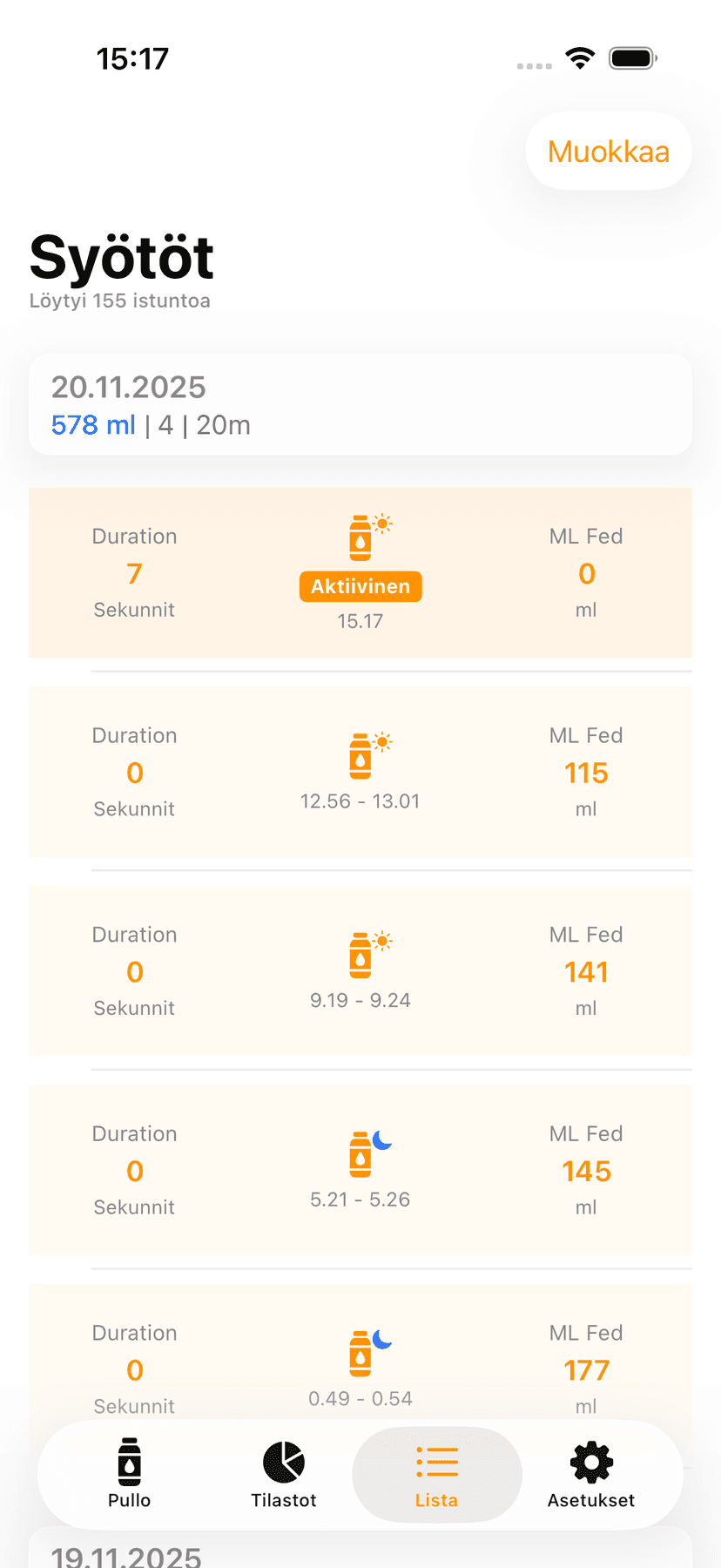Click night bottle icon for 5.21 - 5.26 feeding
The image size is (721, 1568).
pos(361,1153)
